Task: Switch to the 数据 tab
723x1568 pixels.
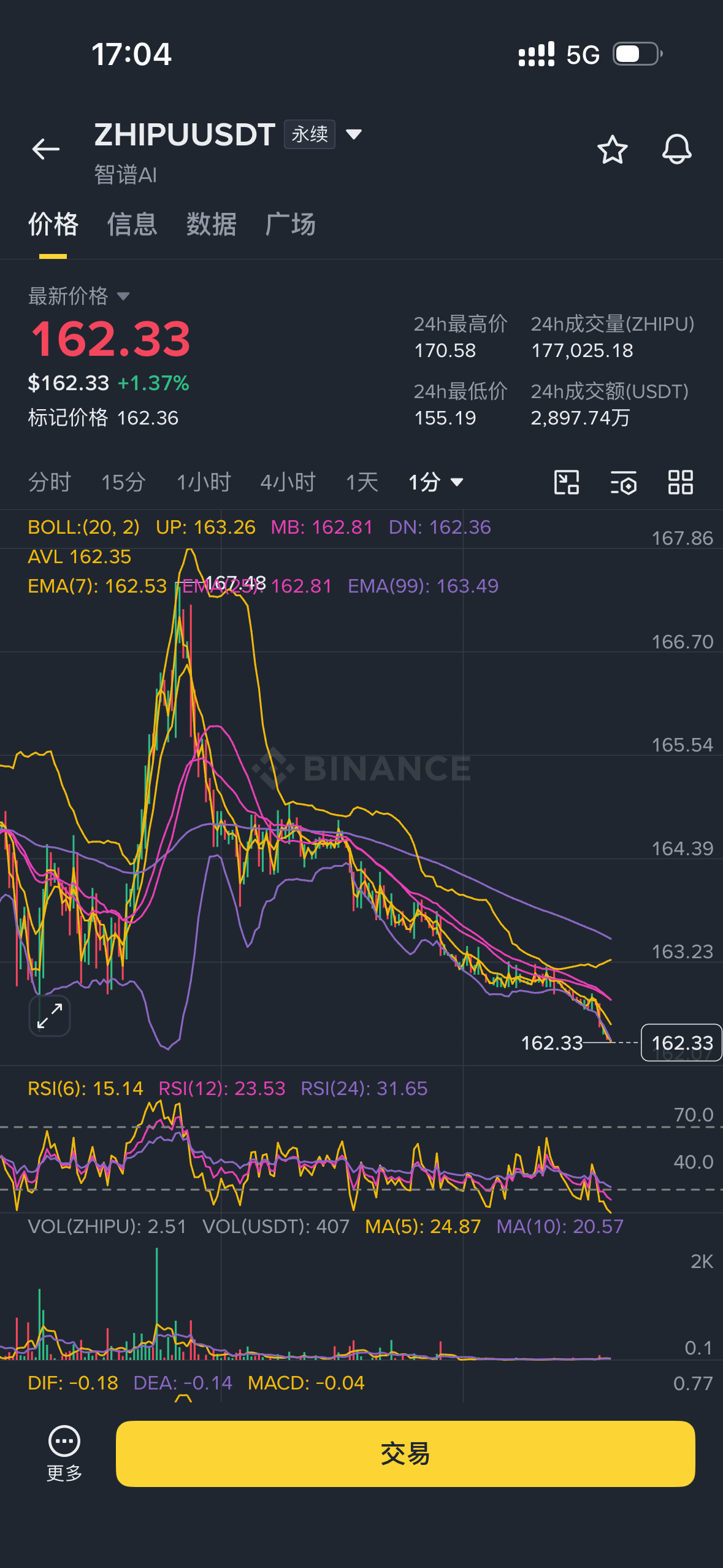Action: pyautogui.click(x=212, y=224)
